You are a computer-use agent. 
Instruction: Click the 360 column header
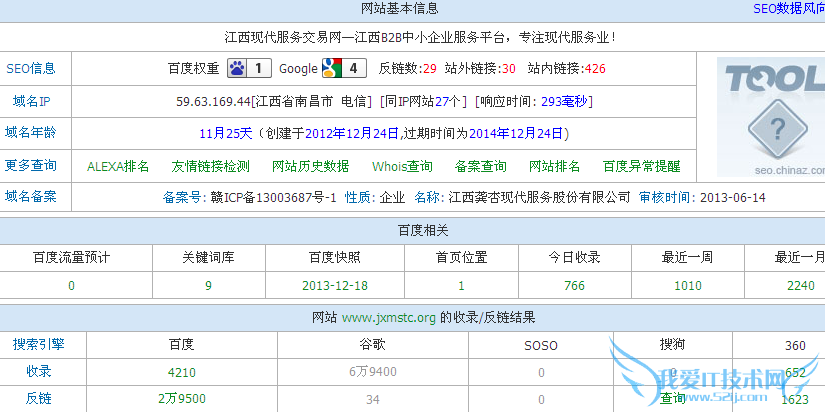[x=796, y=346]
